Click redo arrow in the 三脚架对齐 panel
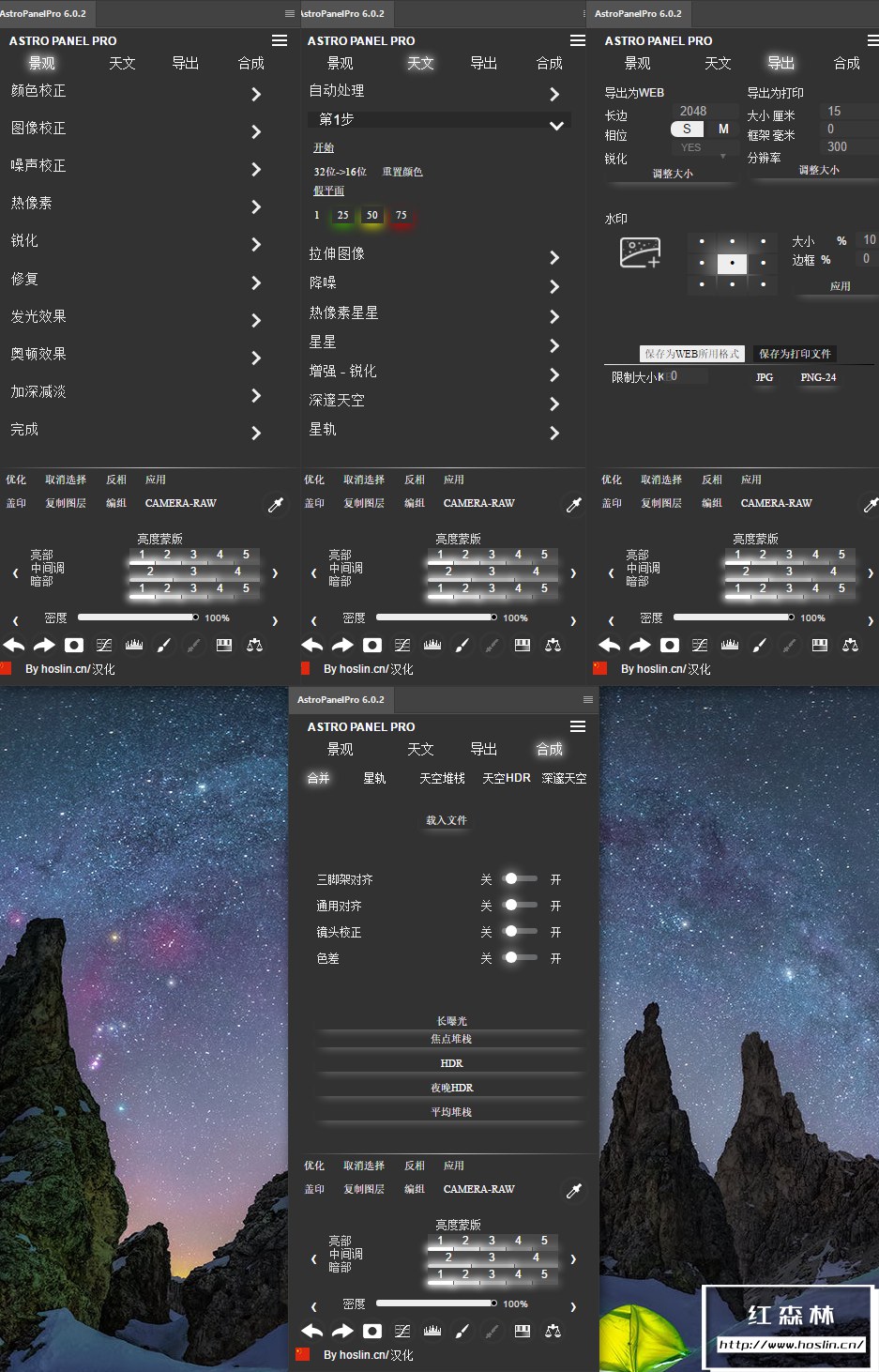The image size is (879, 1372). click(x=342, y=1331)
